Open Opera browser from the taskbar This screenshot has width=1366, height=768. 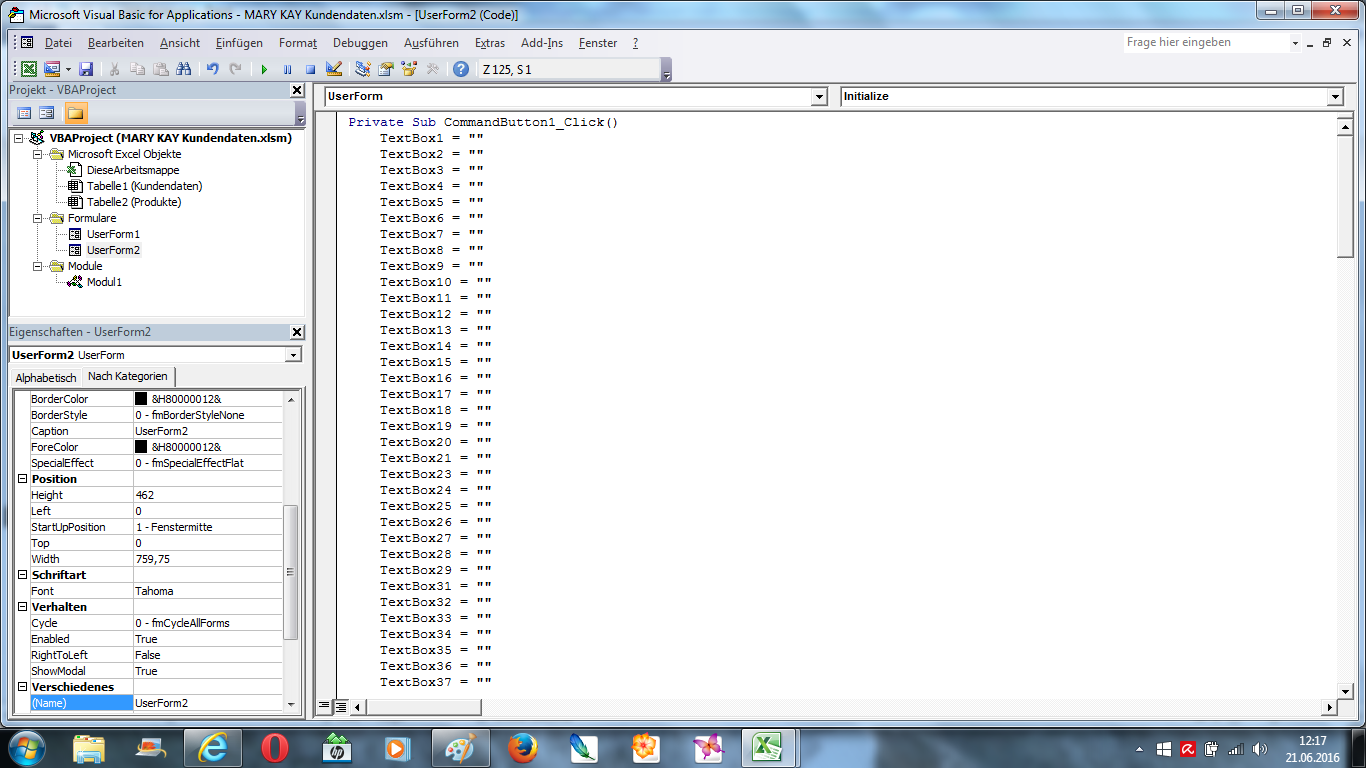tap(275, 748)
